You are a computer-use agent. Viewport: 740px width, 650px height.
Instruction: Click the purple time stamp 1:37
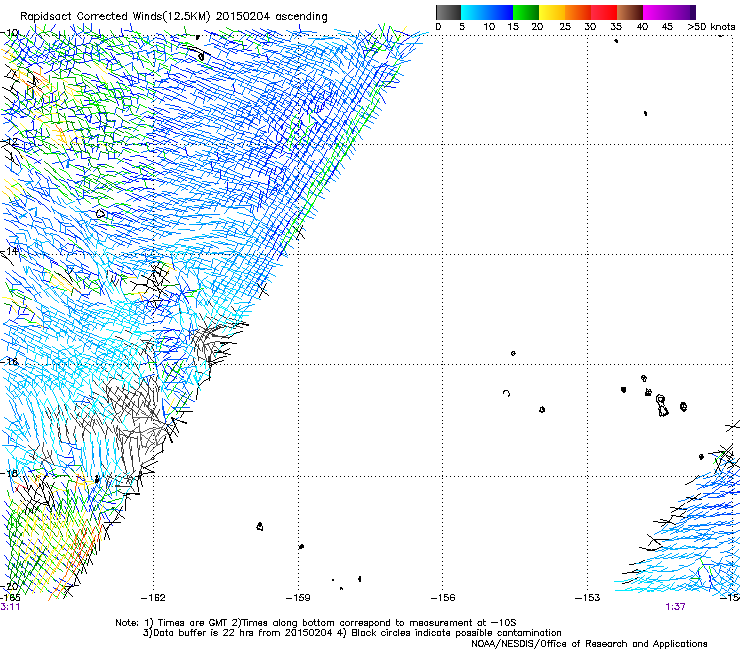tap(675, 607)
